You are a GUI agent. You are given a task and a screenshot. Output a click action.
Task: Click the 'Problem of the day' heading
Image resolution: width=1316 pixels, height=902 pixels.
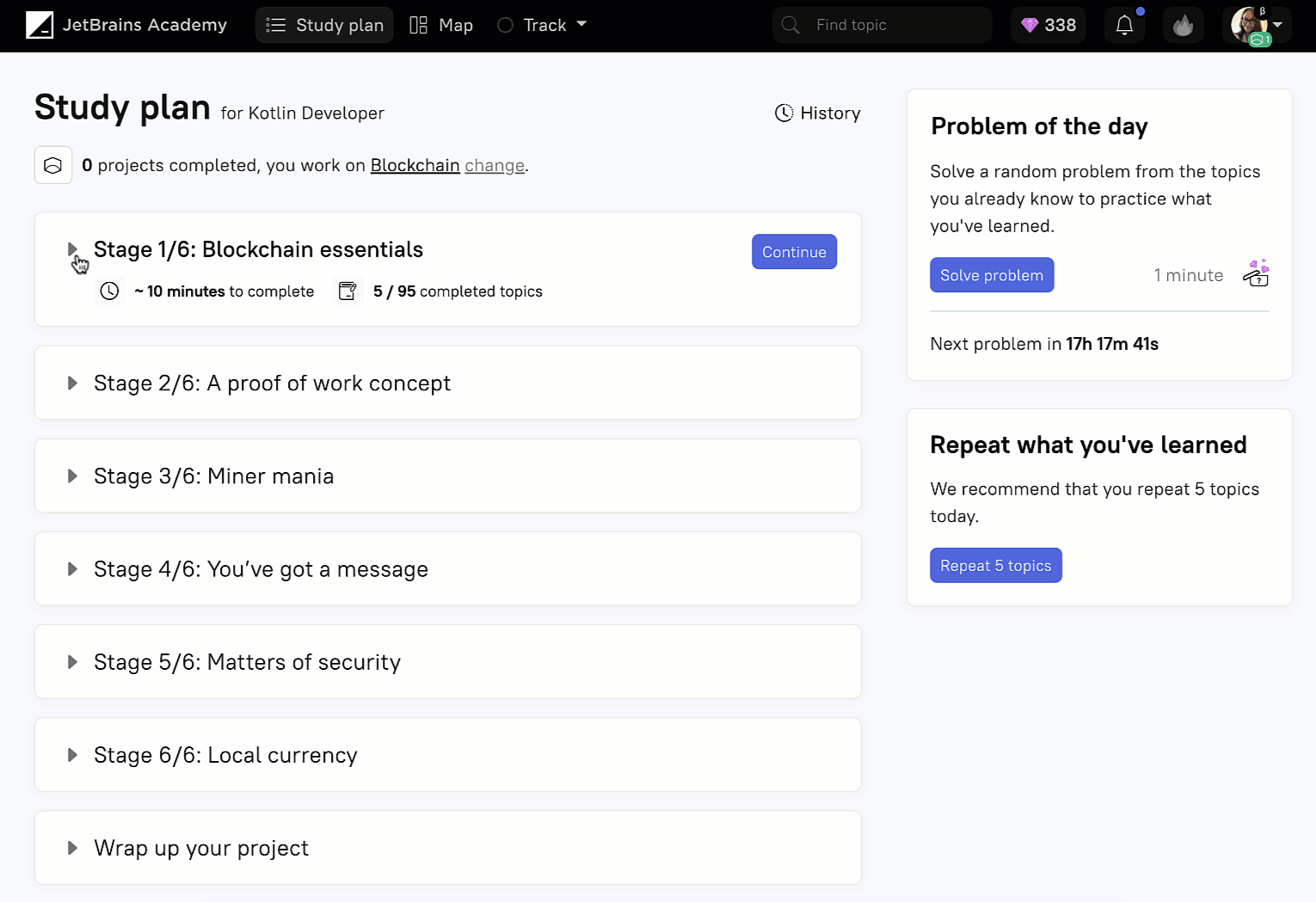tap(1039, 126)
